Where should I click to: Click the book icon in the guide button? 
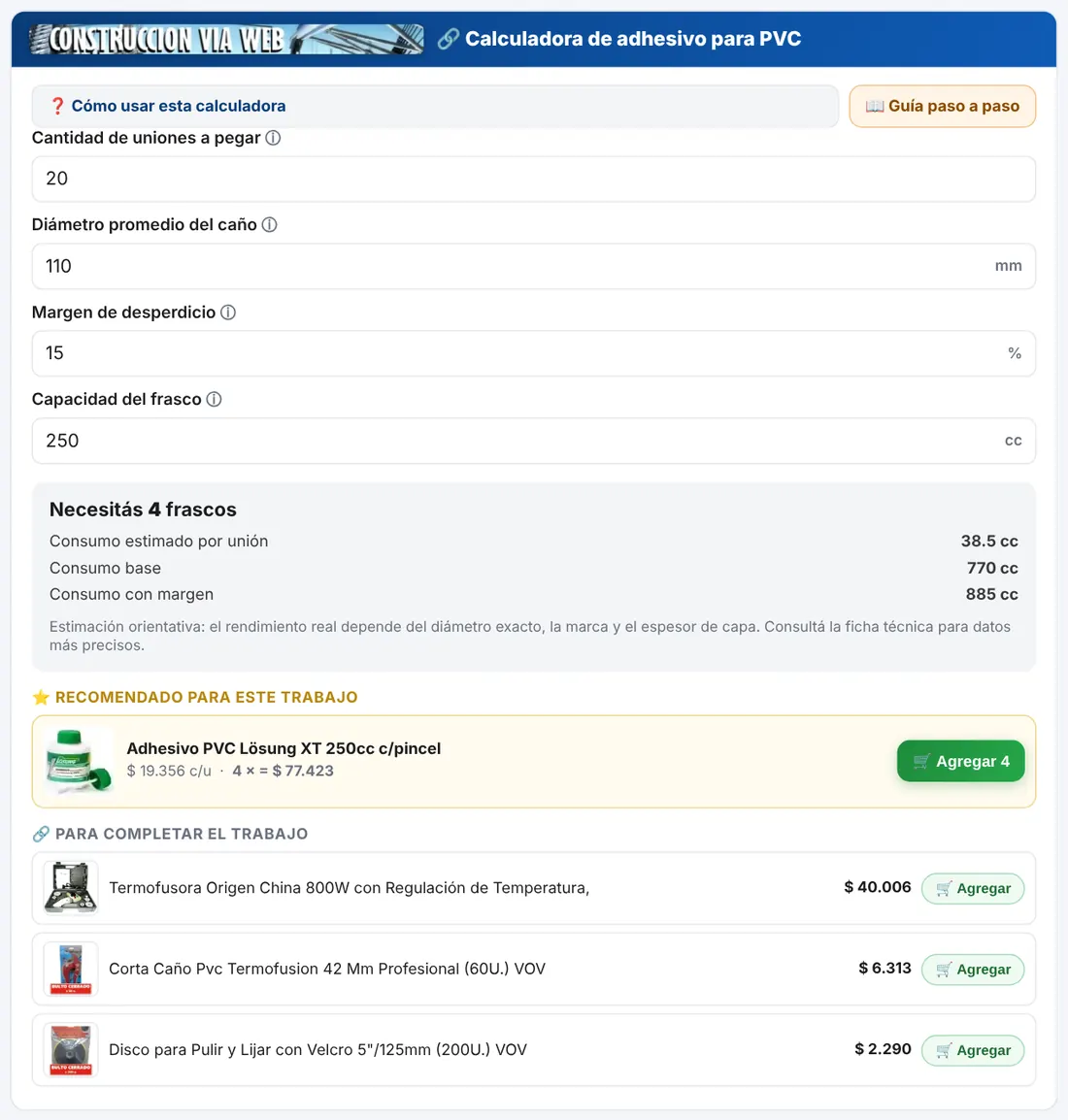(875, 106)
